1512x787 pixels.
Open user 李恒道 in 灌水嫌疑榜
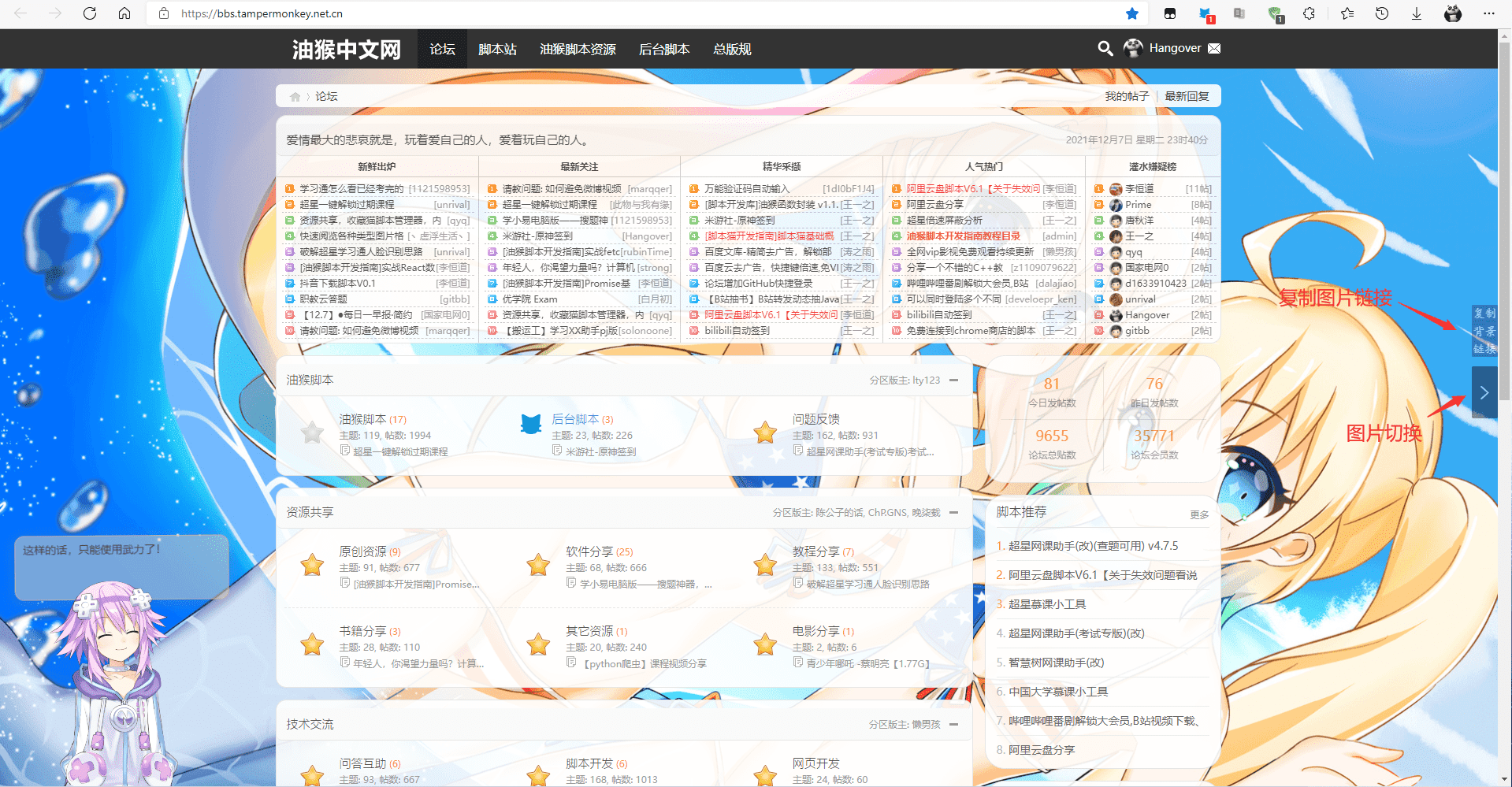(1139, 189)
